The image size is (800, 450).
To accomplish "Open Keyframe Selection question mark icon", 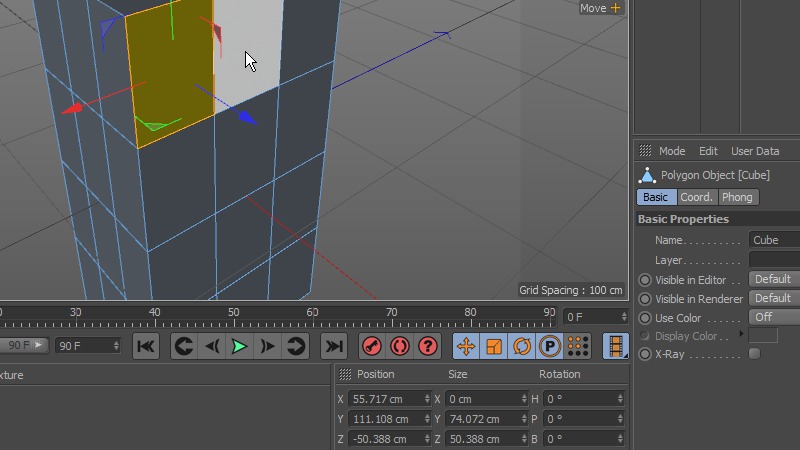I will pos(428,346).
